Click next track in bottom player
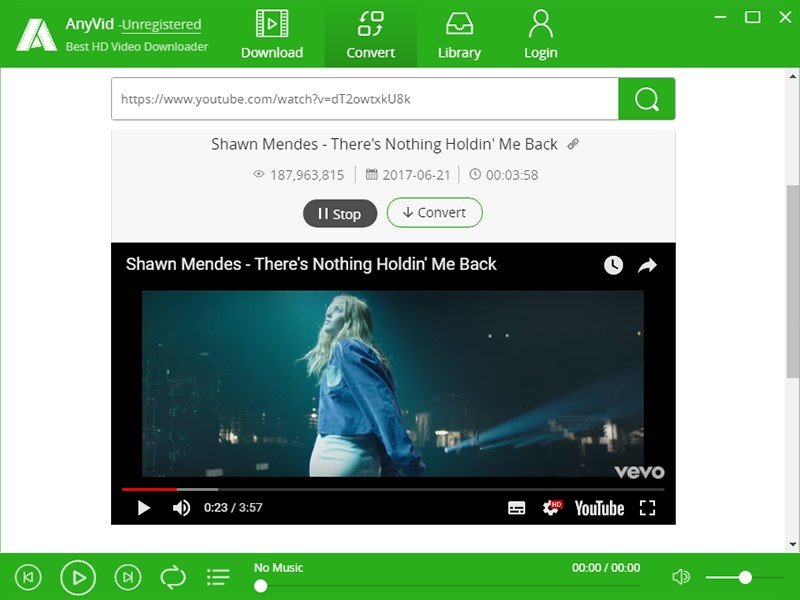 point(128,577)
